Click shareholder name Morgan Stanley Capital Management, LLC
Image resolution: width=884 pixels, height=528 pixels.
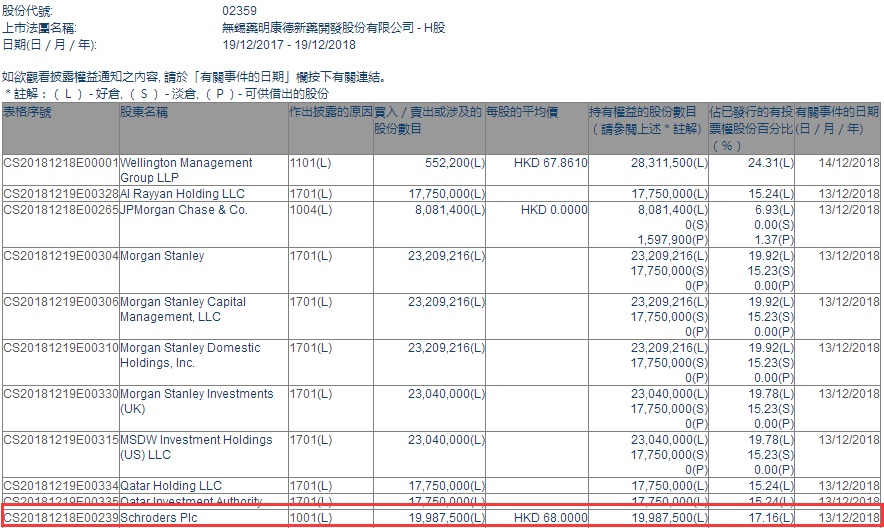183,309
